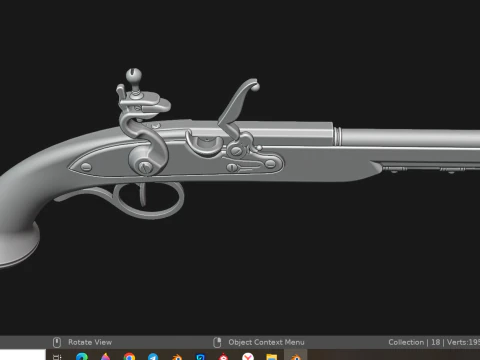The image size is (480, 360).
Task: Click the active Blender taskbar icon
Action: 295,356
